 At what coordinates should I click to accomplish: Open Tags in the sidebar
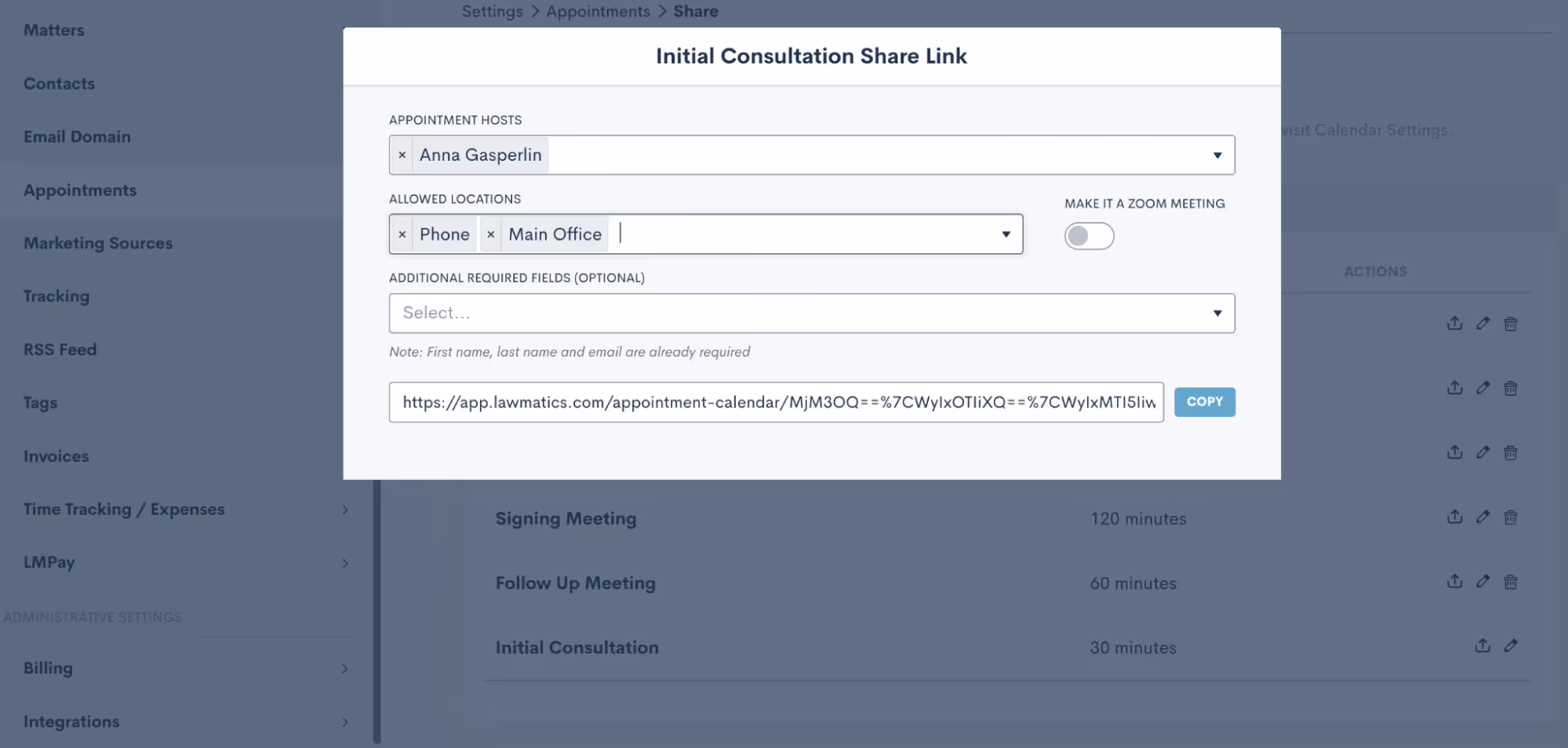40,403
